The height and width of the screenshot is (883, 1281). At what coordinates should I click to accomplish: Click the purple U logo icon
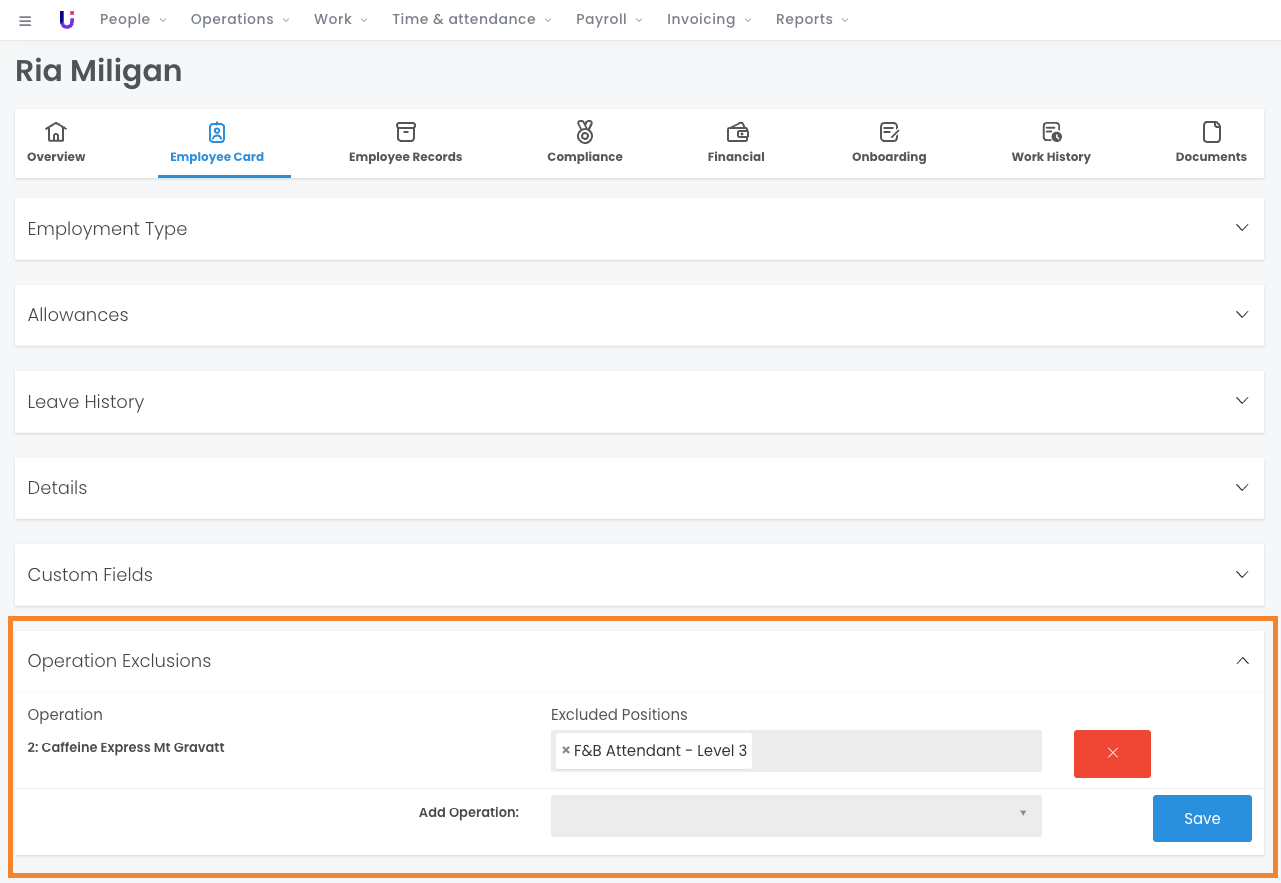click(x=67, y=20)
